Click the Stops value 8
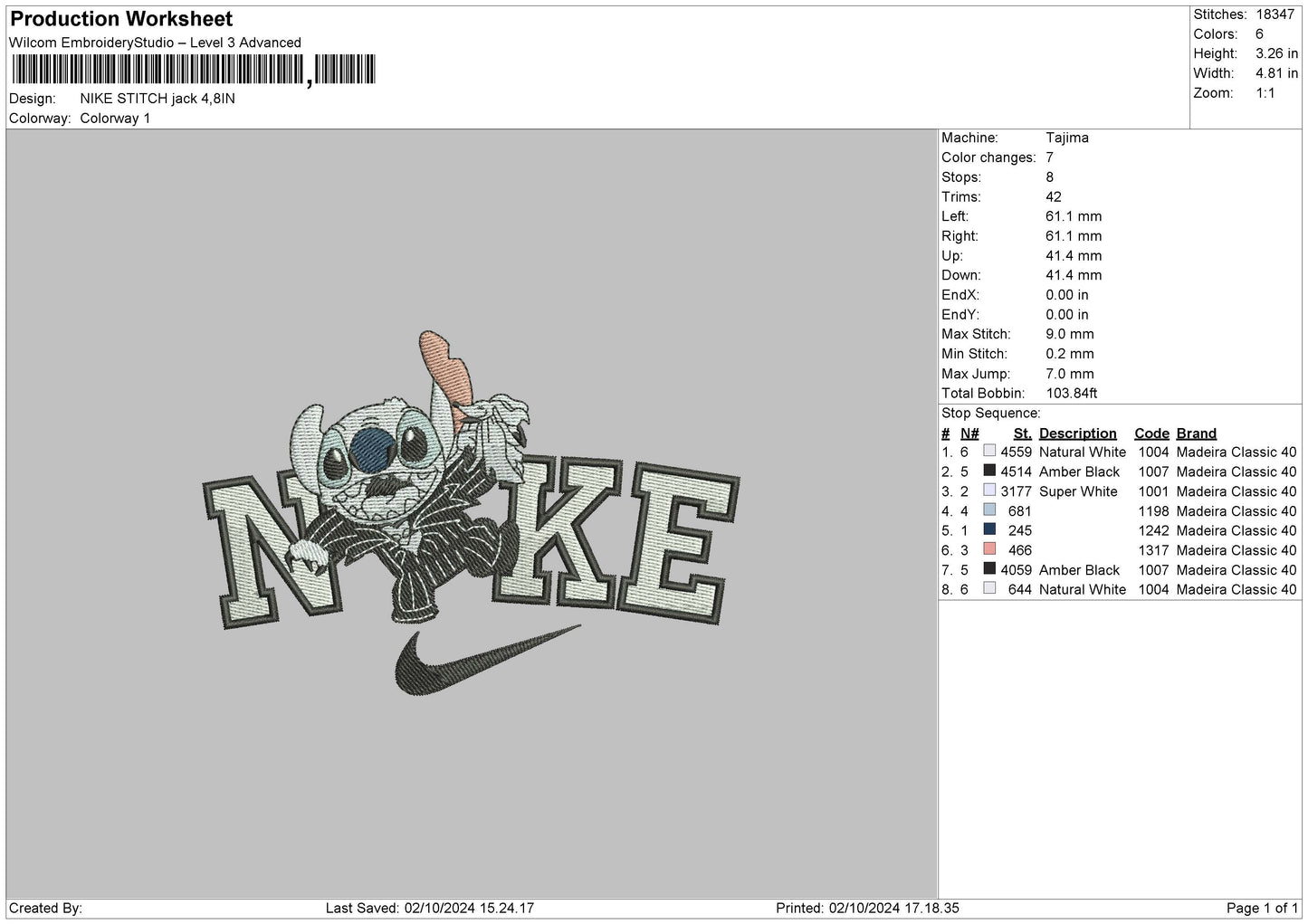Viewport: 1308px width, 924px height. coord(1049,177)
